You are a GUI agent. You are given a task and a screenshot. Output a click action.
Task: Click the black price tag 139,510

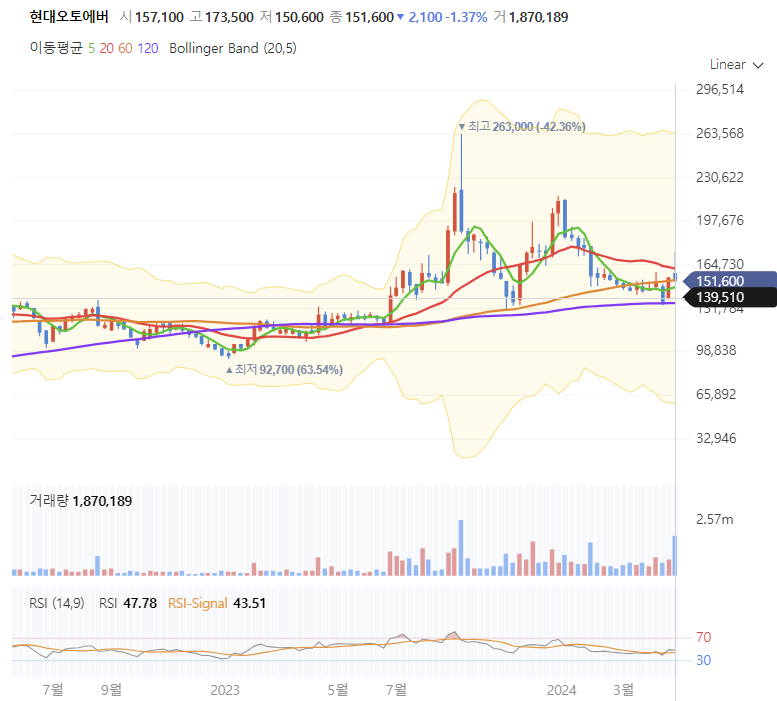[729, 297]
